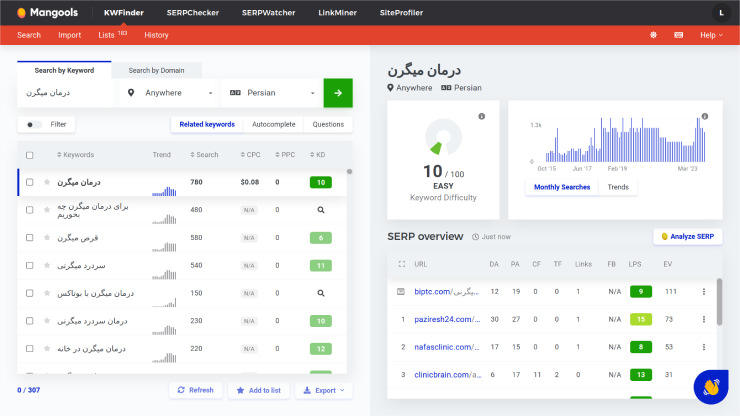Open the Persian language dropdown
Screen dimensions: 740x416
[272, 93]
